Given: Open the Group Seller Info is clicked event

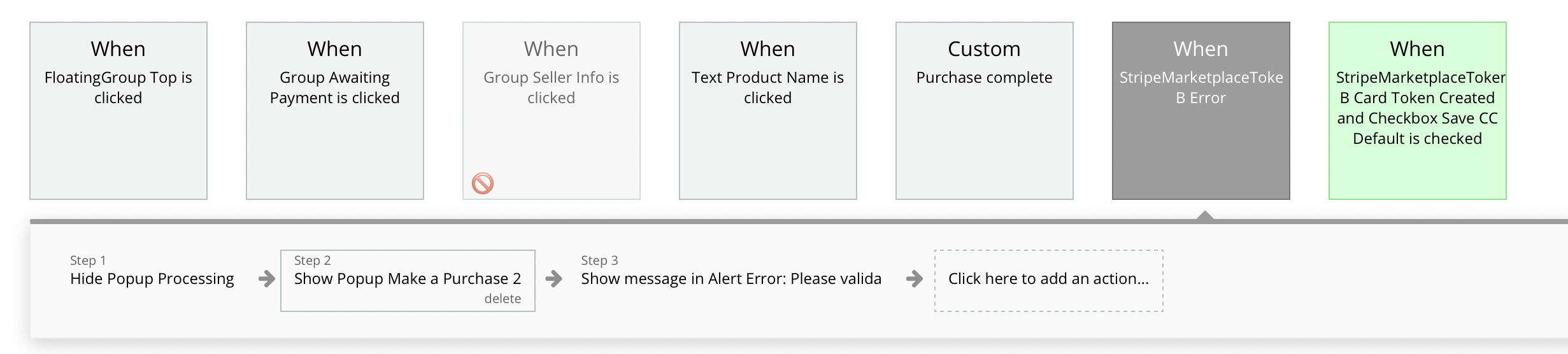Looking at the screenshot, I should pyautogui.click(x=552, y=111).
